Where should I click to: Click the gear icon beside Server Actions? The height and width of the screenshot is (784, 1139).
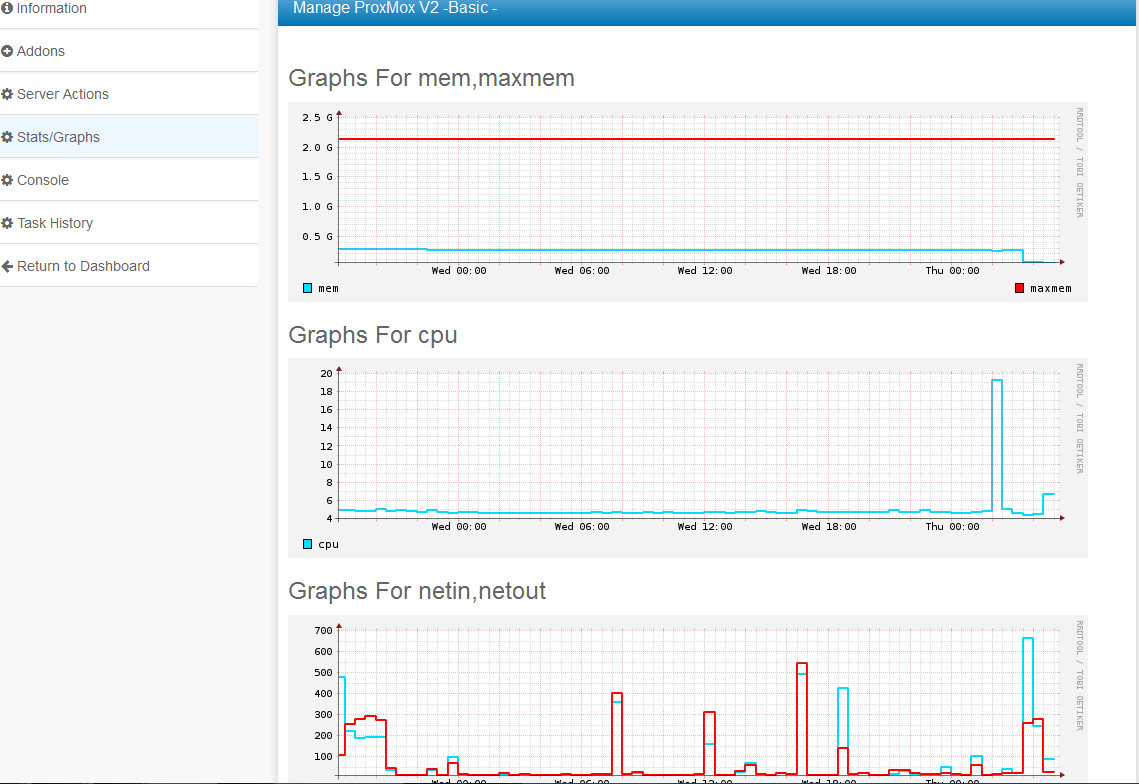[x=7, y=94]
